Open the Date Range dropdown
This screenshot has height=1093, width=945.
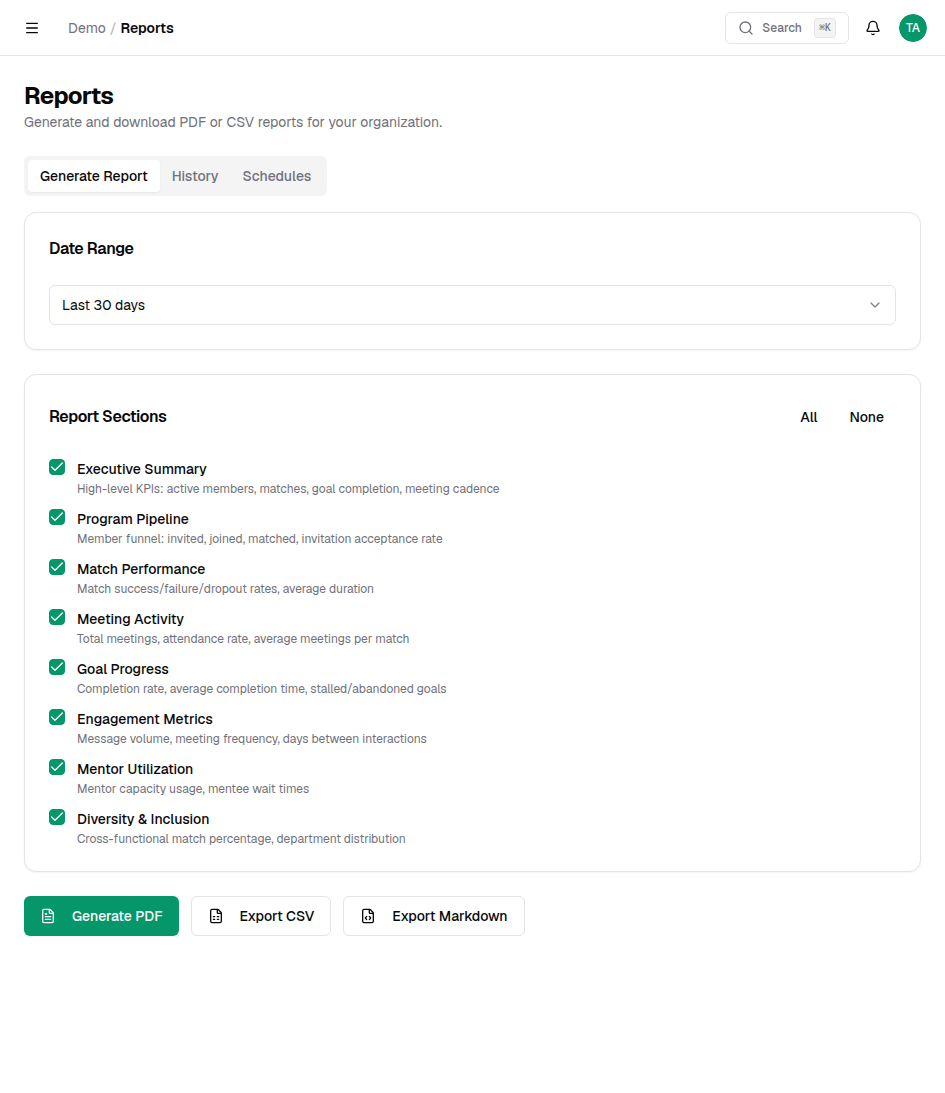[472, 304]
